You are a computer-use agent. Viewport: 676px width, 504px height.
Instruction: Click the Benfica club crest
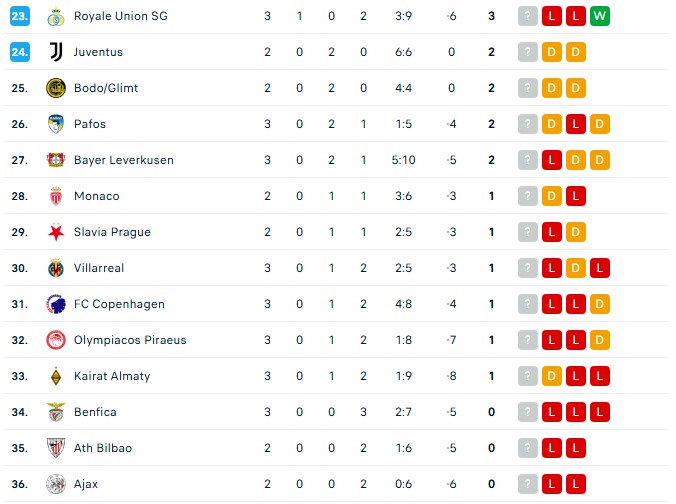point(55,412)
